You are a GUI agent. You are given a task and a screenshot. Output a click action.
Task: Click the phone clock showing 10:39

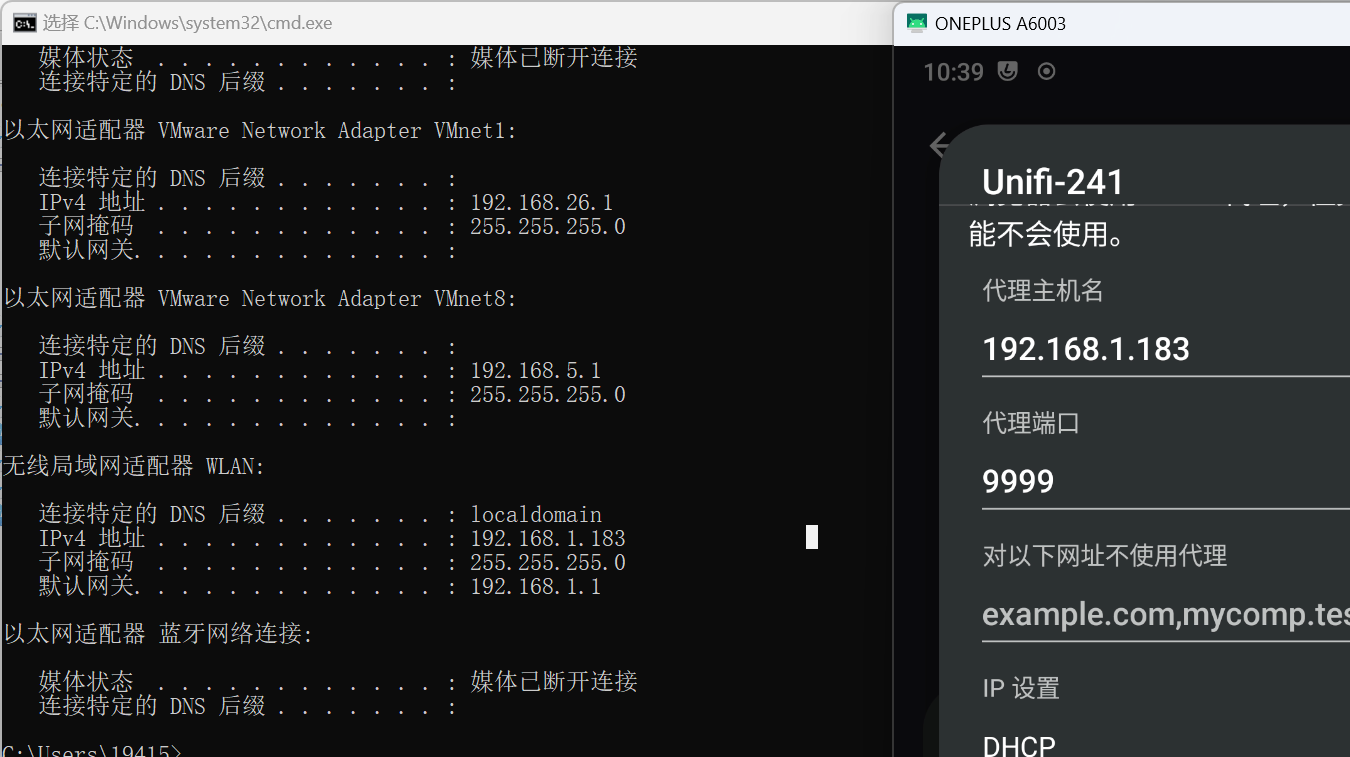tap(953, 72)
